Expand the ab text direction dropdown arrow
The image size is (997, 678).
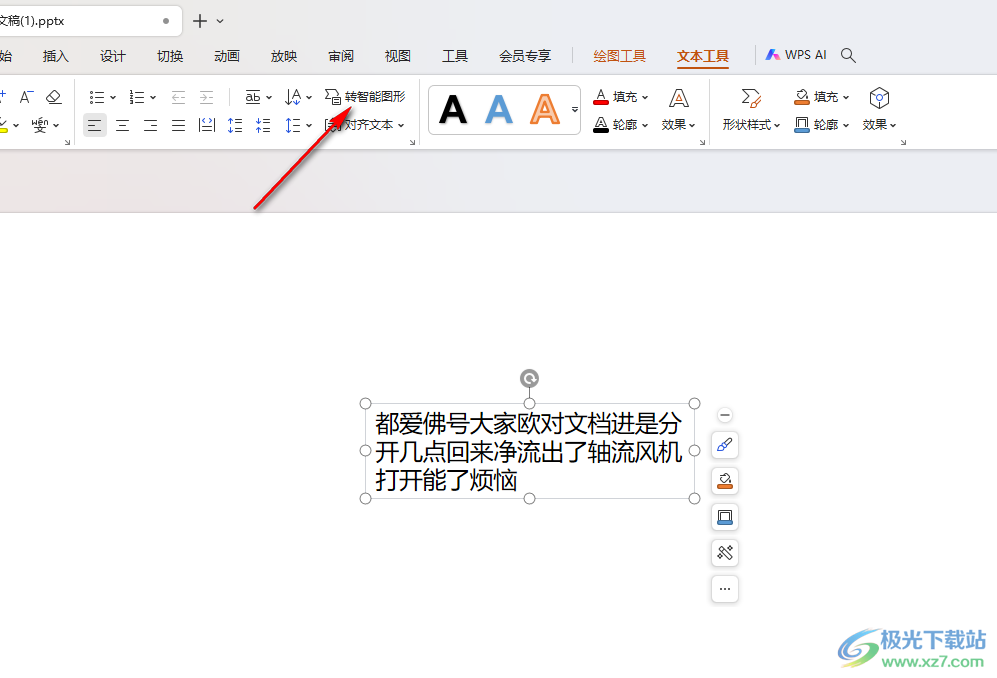pos(269,97)
